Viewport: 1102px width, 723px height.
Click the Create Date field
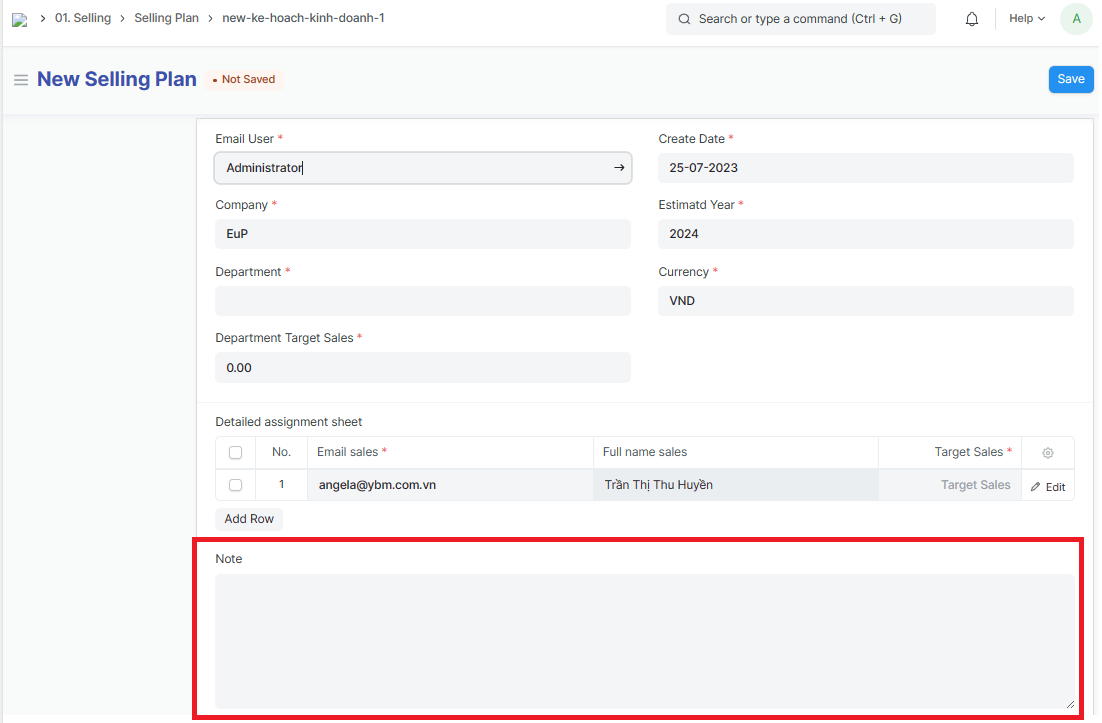[865, 168]
